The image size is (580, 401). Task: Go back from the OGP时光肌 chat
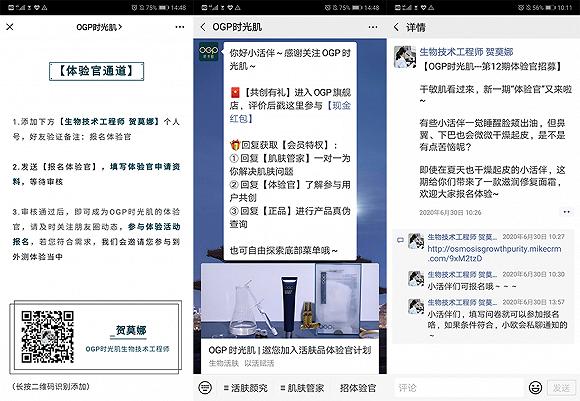pyautogui.click(x=203, y=27)
